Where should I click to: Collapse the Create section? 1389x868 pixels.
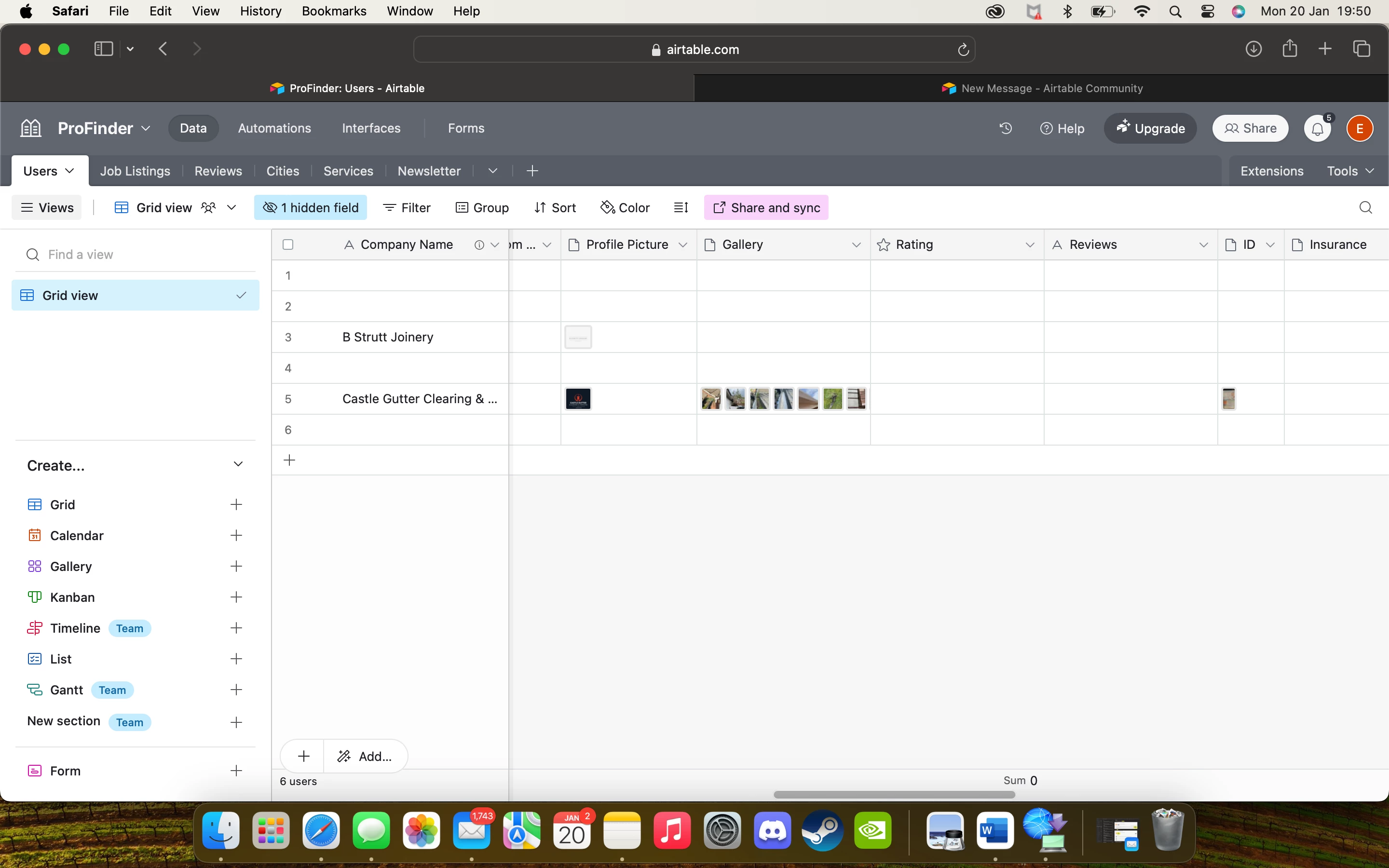(x=238, y=464)
